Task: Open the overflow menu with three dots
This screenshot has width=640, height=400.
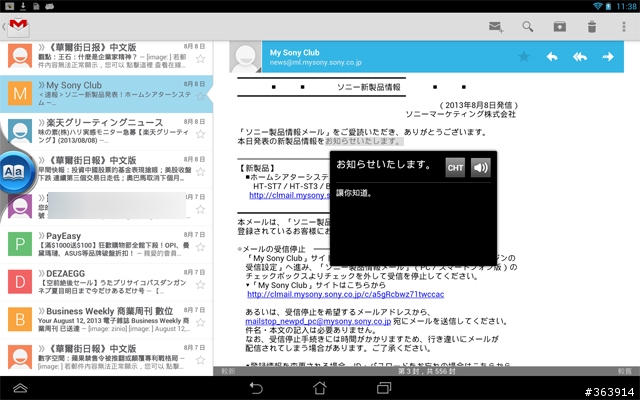Action: click(x=624, y=27)
